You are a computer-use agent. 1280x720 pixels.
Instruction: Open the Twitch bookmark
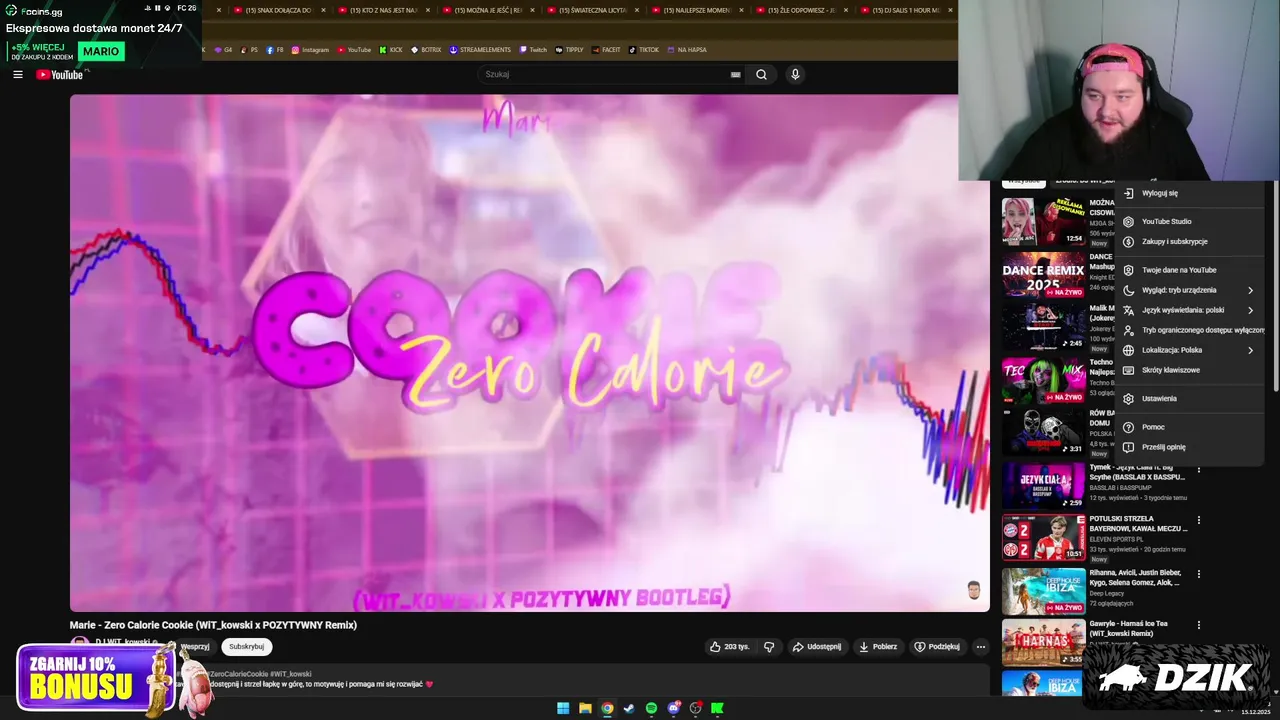pyautogui.click(x=533, y=49)
